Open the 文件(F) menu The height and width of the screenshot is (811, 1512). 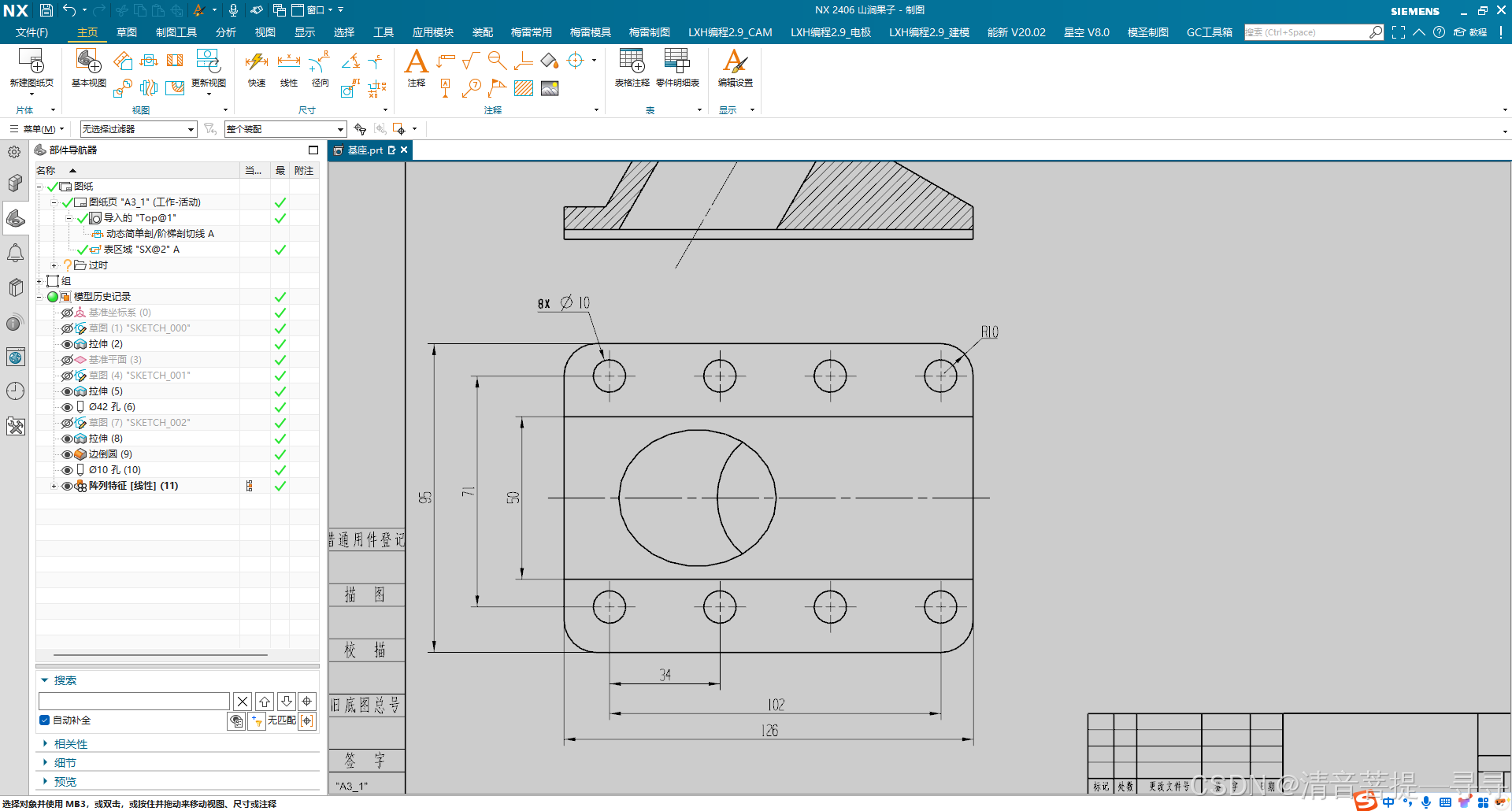(x=31, y=32)
